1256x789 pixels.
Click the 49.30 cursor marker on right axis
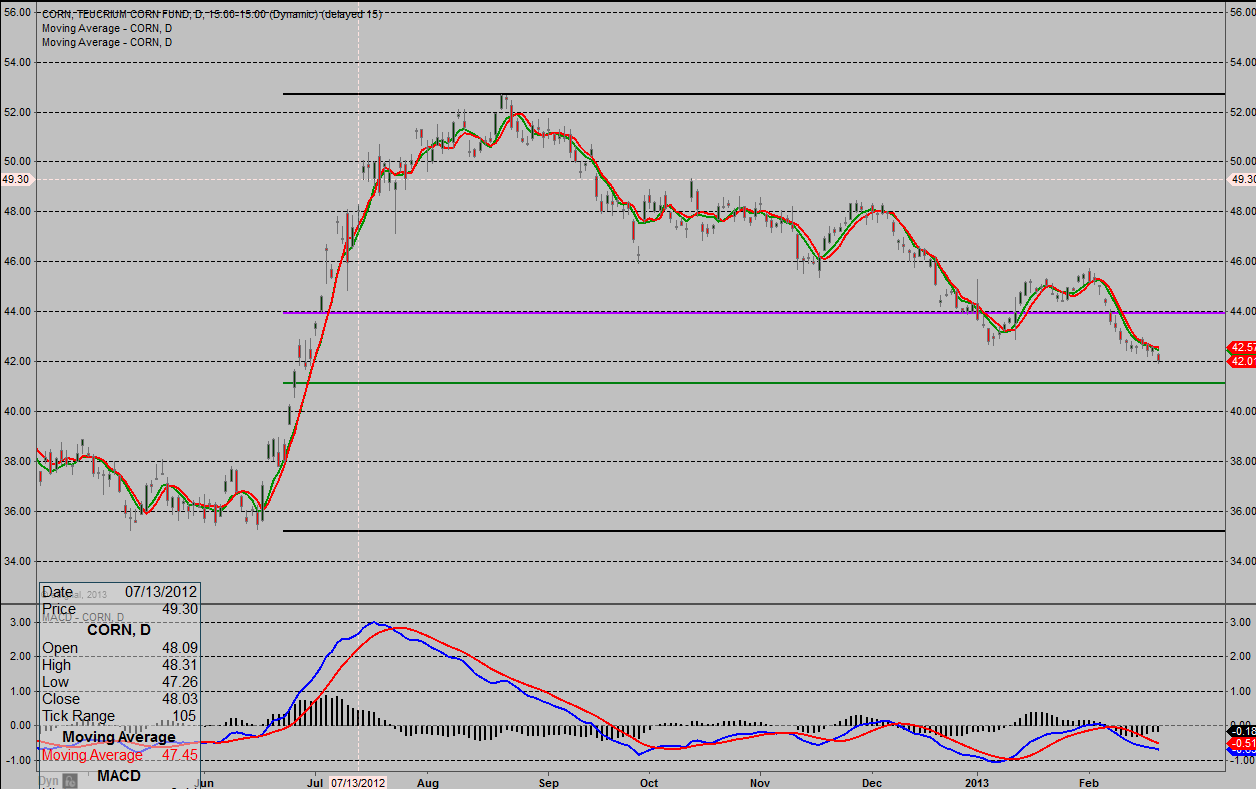pos(1241,179)
